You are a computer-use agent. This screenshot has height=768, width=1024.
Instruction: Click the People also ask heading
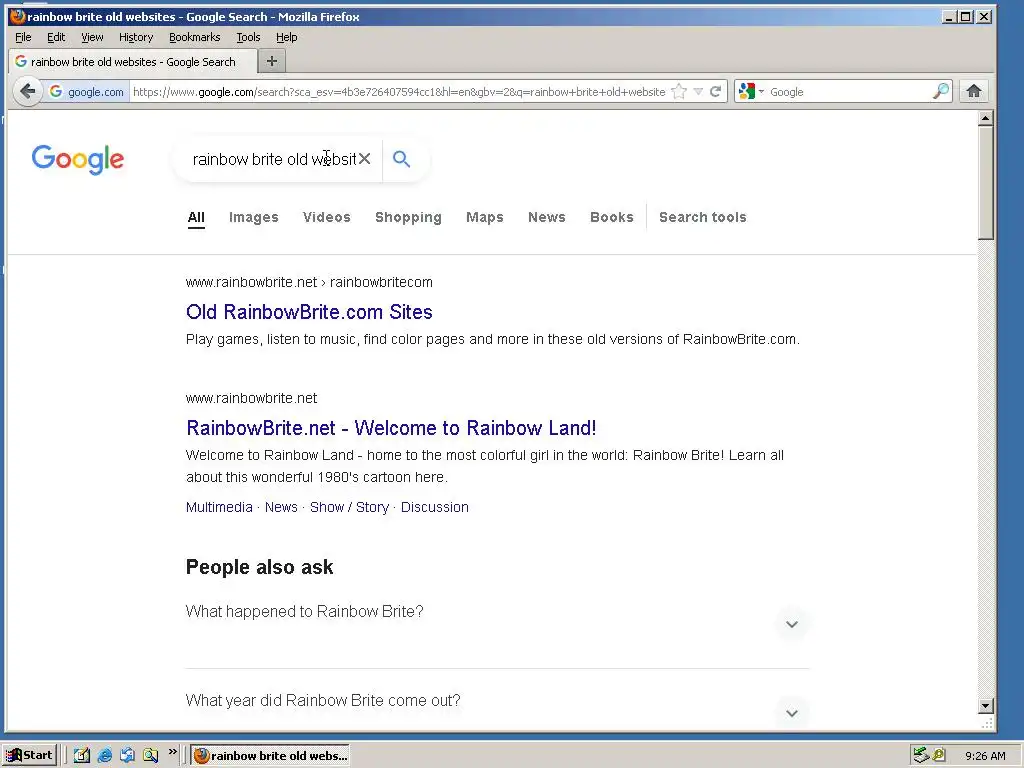pyautogui.click(x=259, y=568)
